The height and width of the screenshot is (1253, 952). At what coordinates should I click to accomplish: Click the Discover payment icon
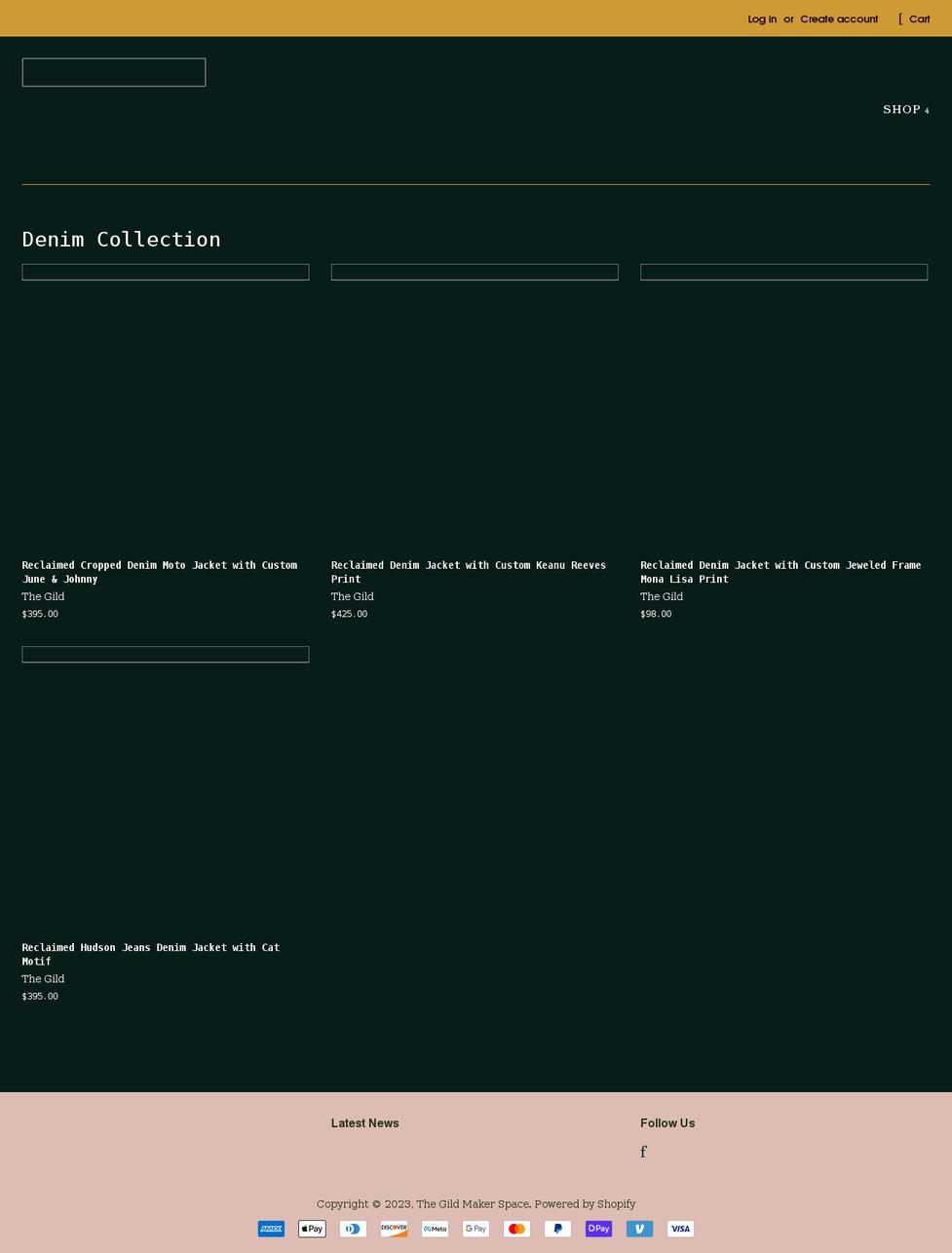click(x=394, y=1229)
